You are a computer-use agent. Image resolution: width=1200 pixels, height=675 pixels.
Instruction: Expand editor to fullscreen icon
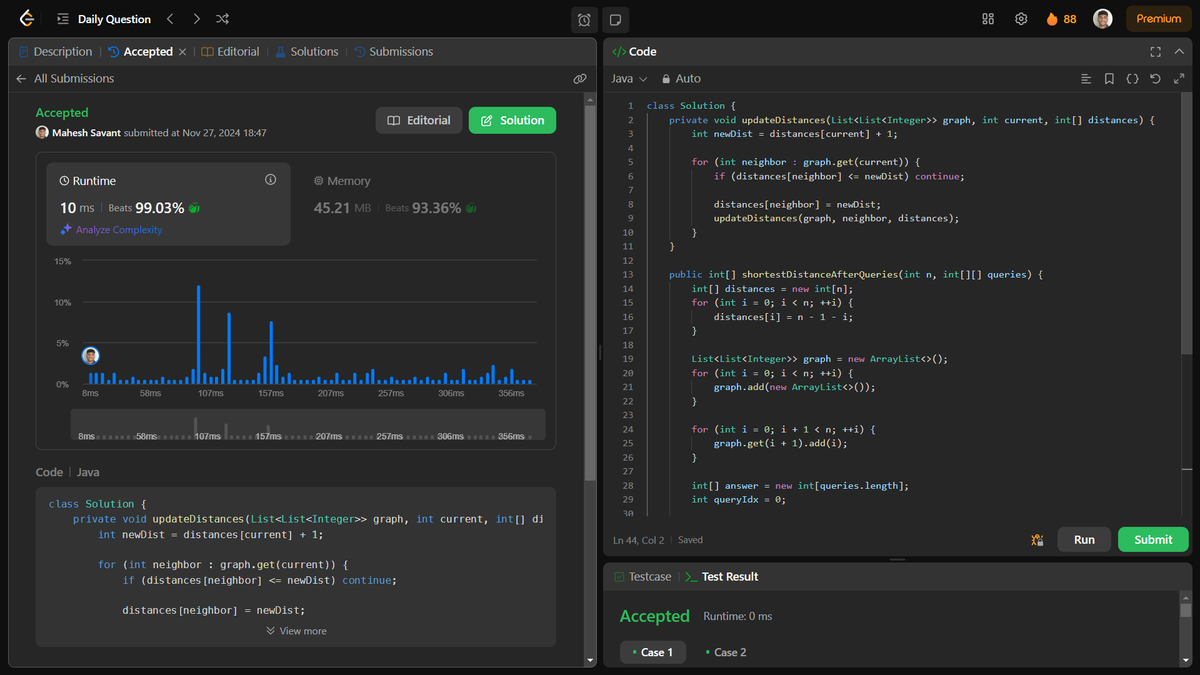click(x=1180, y=78)
